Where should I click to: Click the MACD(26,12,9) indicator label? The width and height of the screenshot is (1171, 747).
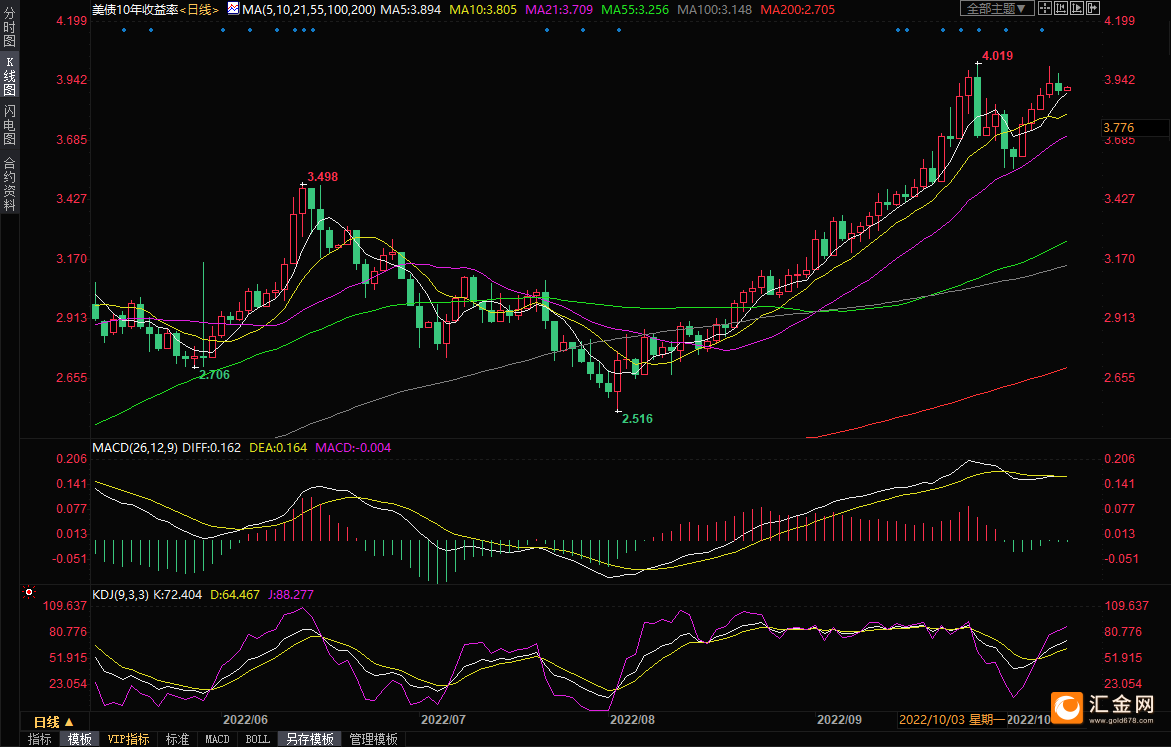click(x=135, y=447)
